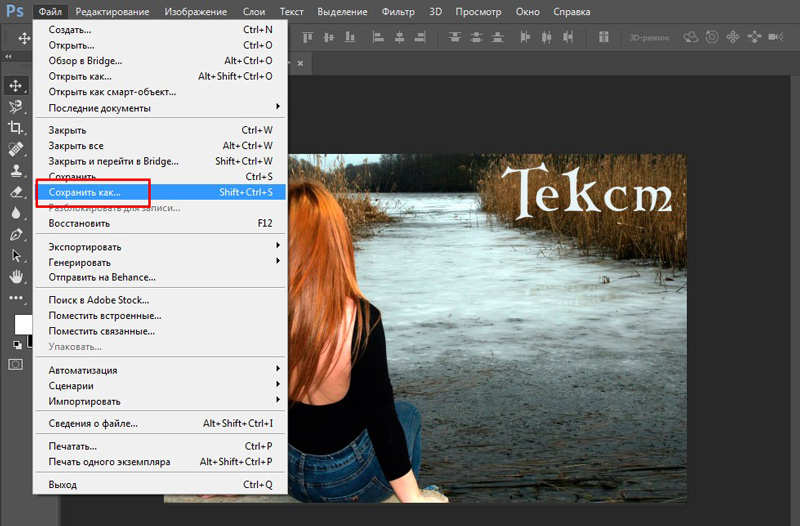Select the Move tool in the toolbox
Image resolution: width=800 pixels, height=526 pixels.
pyautogui.click(x=16, y=85)
